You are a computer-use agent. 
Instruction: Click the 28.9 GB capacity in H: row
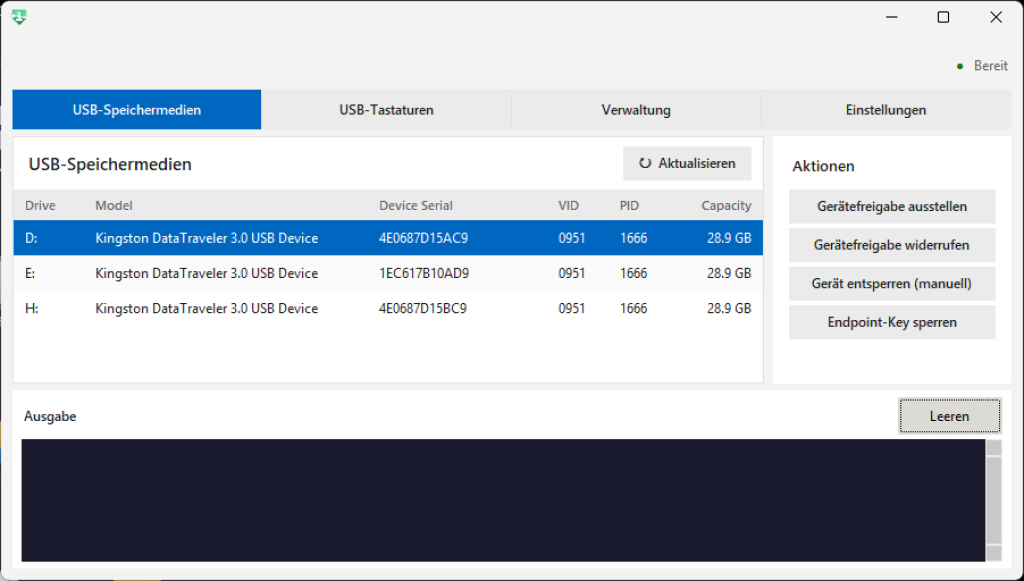pos(729,309)
